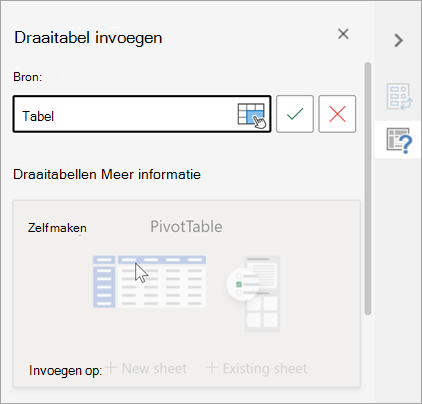Click the Draaitabellen section heading
Screen dimensions: 422x404
(x=56, y=175)
